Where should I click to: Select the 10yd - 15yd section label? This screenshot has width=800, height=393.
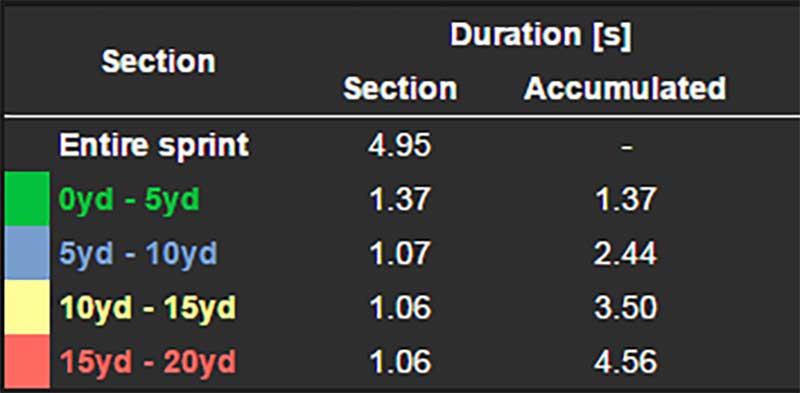(148, 308)
